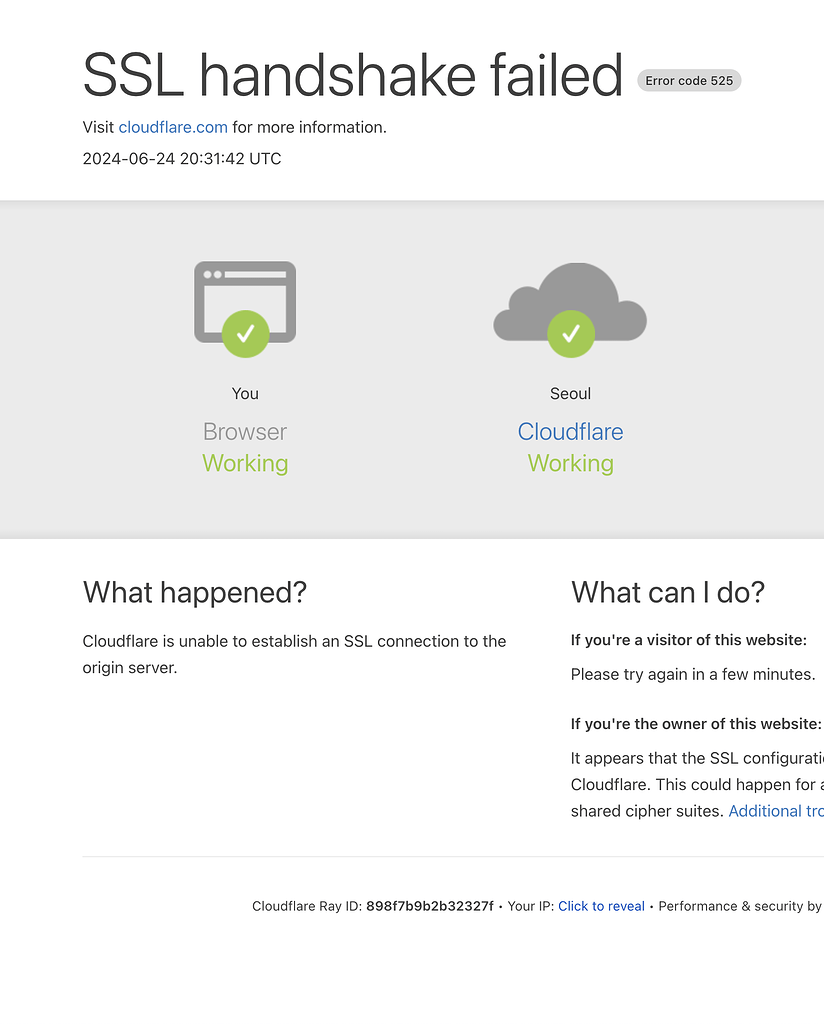Click the SSL handshake failed heading
Screen dimensions: 824x1024
(353, 75)
